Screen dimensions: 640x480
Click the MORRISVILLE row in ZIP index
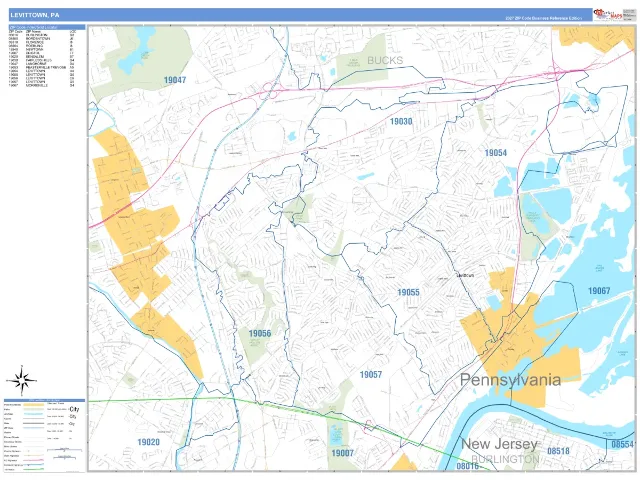point(42,85)
